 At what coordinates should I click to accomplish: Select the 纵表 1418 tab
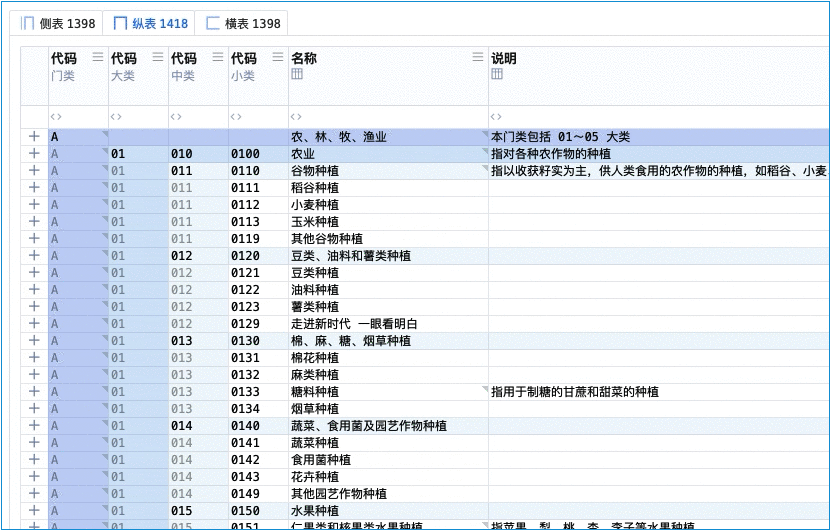(150, 23)
